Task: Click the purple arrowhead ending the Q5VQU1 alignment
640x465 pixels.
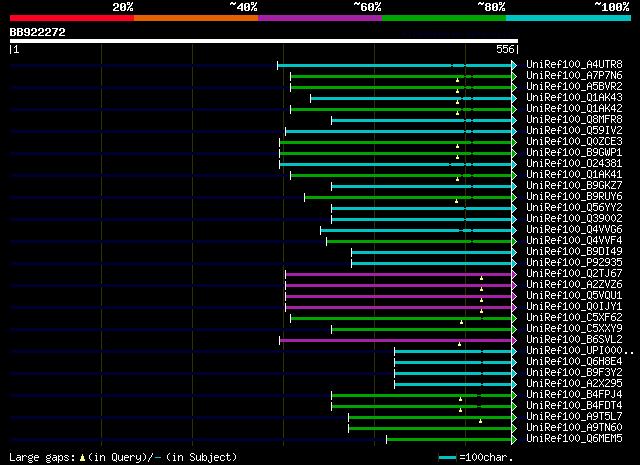Action: click(514, 296)
